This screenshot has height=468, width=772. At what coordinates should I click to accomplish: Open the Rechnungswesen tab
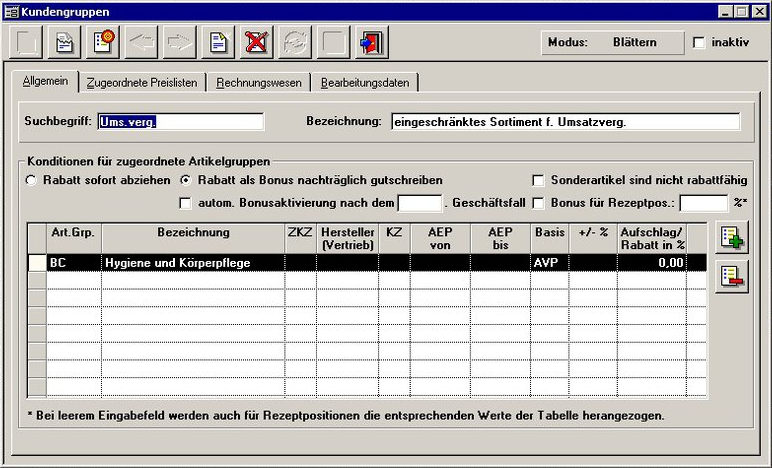point(259,82)
